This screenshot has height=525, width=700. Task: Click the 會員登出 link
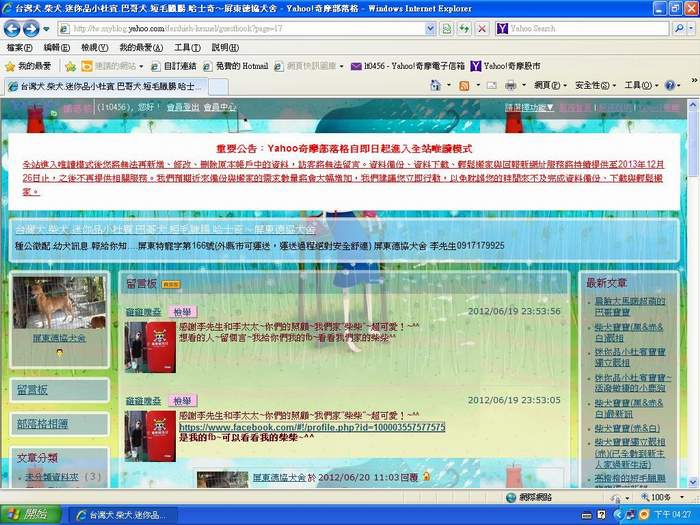pyautogui.click(x=183, y=108)
